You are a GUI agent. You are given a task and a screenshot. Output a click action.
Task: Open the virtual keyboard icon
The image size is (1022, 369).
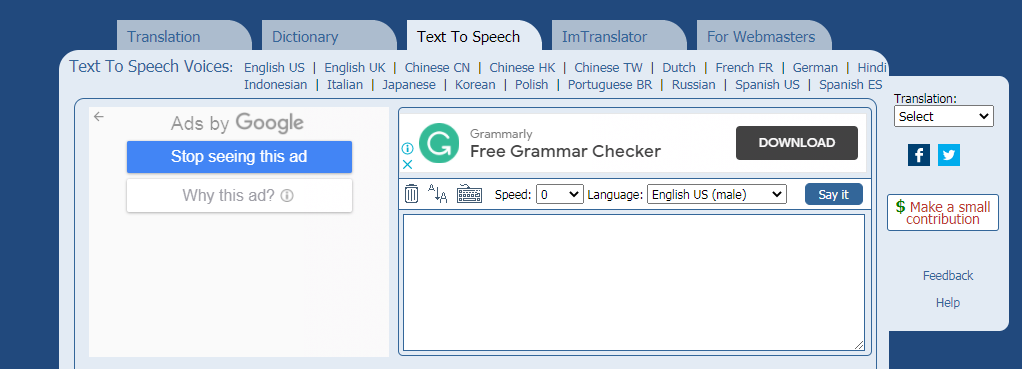(469, 194)
